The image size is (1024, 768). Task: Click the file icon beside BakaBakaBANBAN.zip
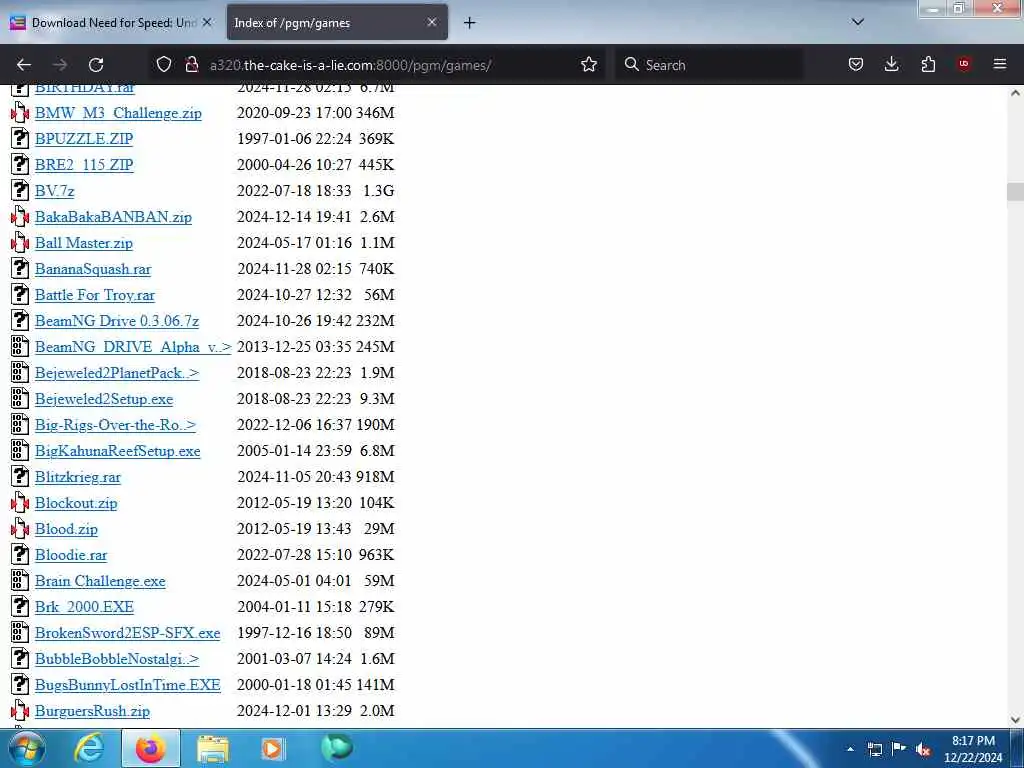click(20, 217)
